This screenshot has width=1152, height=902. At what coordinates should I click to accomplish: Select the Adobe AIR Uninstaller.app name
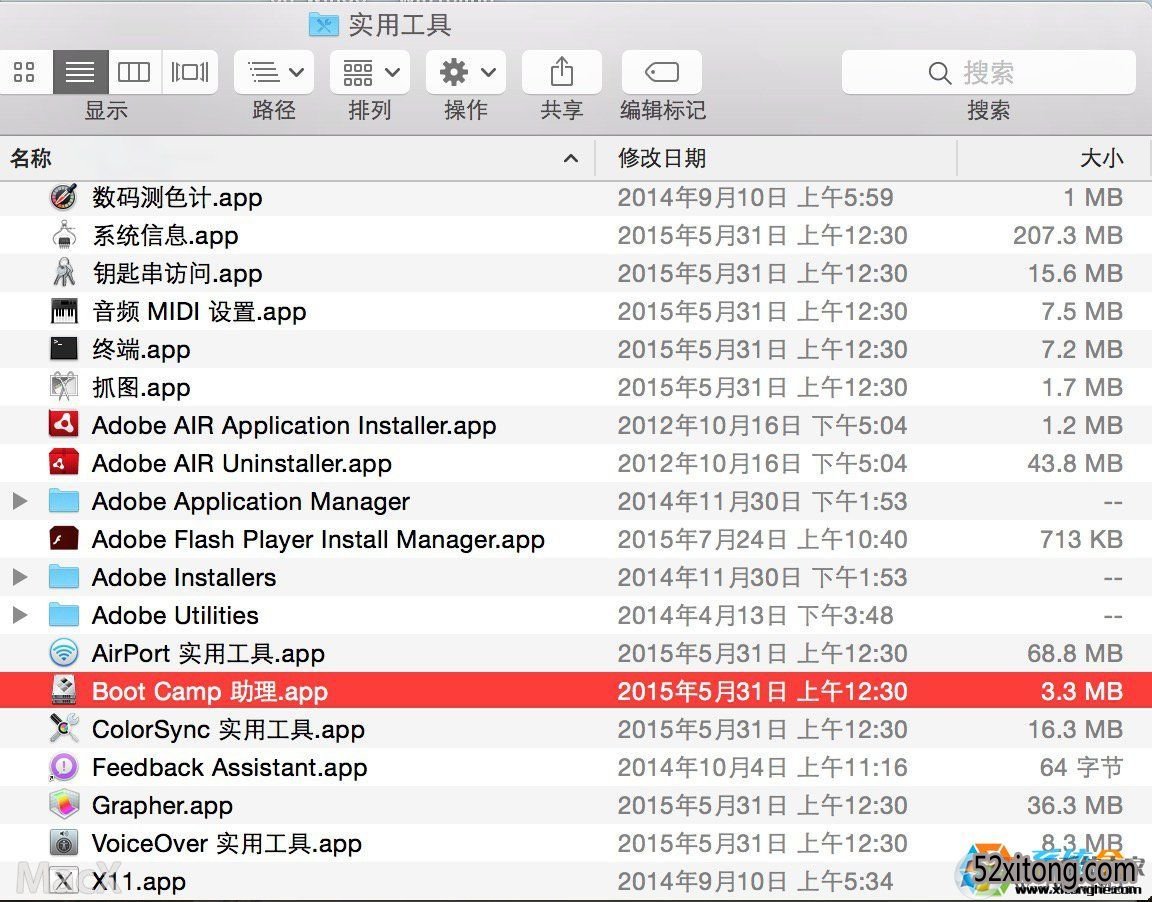(x=242, y=463)
